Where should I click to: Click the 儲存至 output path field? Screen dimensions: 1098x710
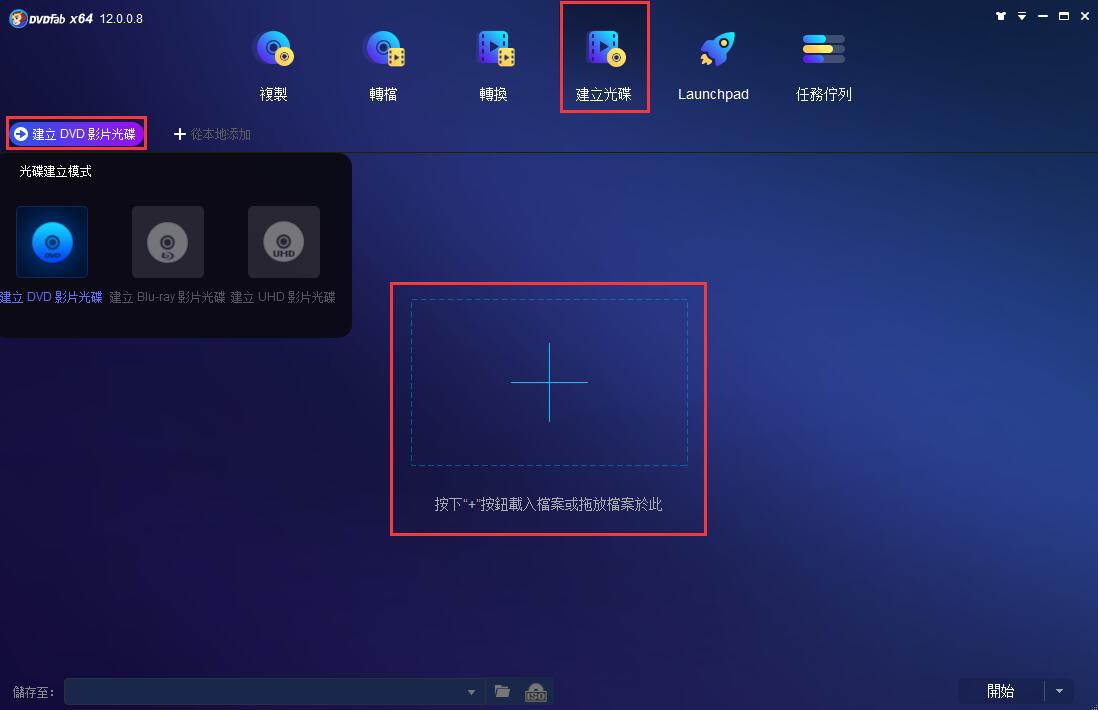pos(265,692)
